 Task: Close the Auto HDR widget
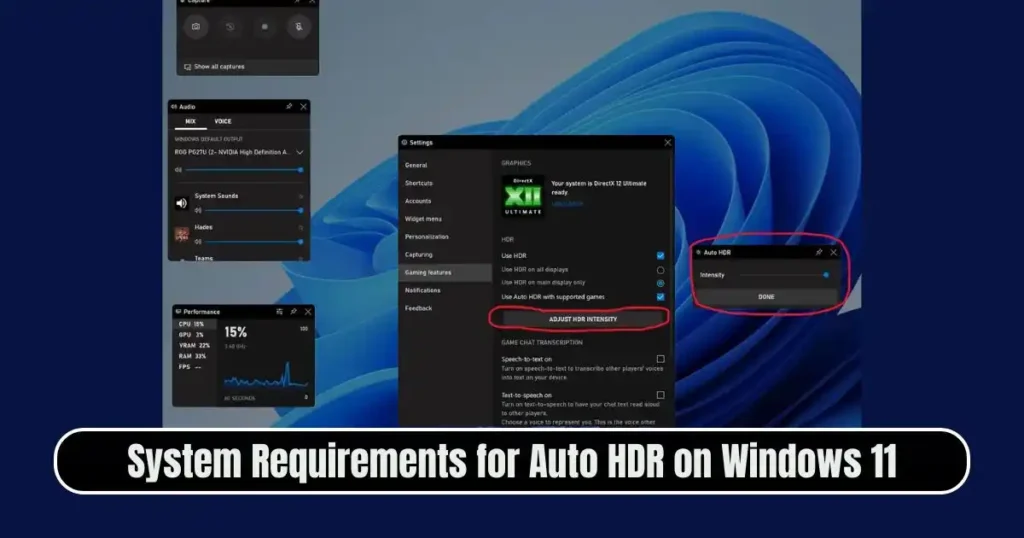tap(833, 252)
